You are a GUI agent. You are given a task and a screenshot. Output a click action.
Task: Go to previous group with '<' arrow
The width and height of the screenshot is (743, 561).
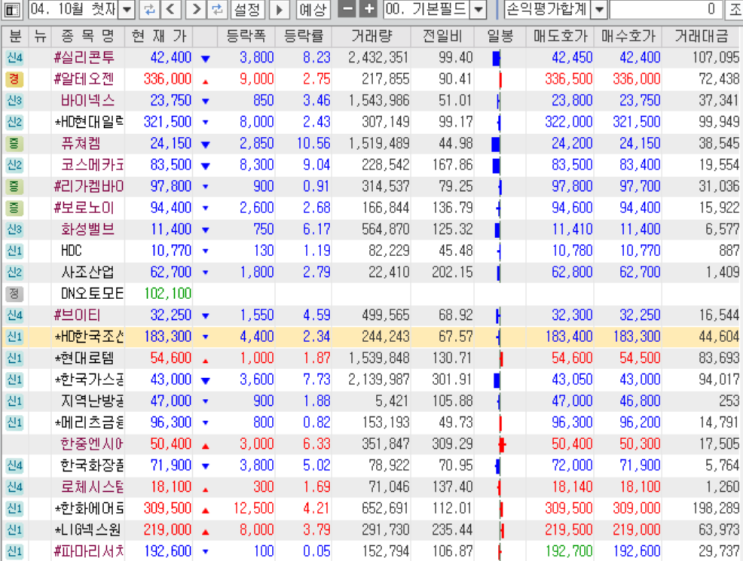[172, 9]
